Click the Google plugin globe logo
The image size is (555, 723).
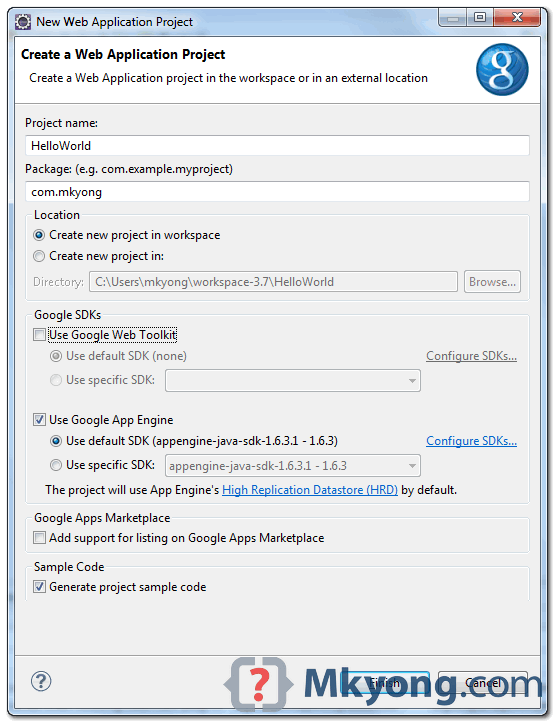click(502, 70)
